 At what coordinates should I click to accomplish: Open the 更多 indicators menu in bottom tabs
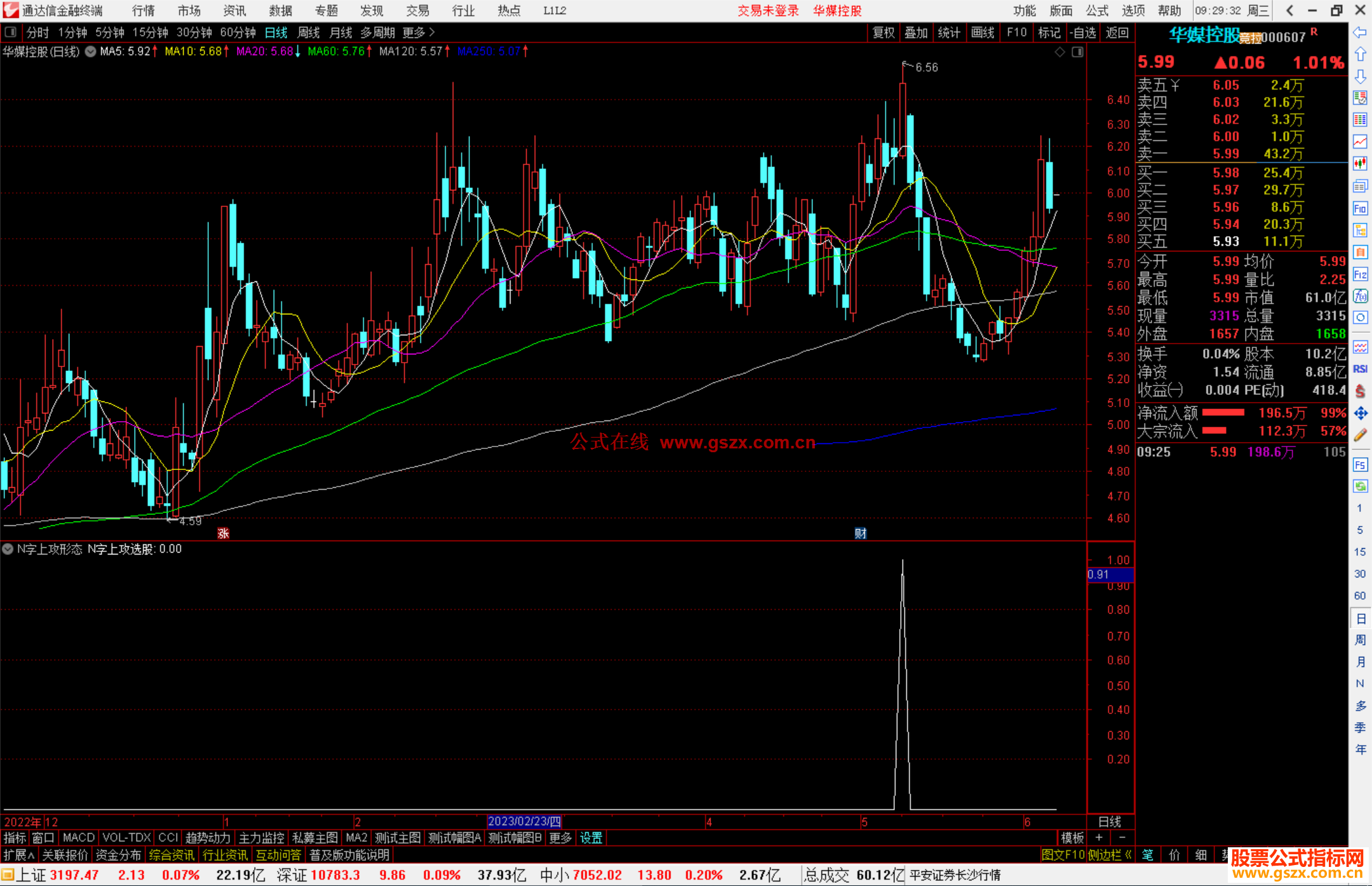[560, 838]
